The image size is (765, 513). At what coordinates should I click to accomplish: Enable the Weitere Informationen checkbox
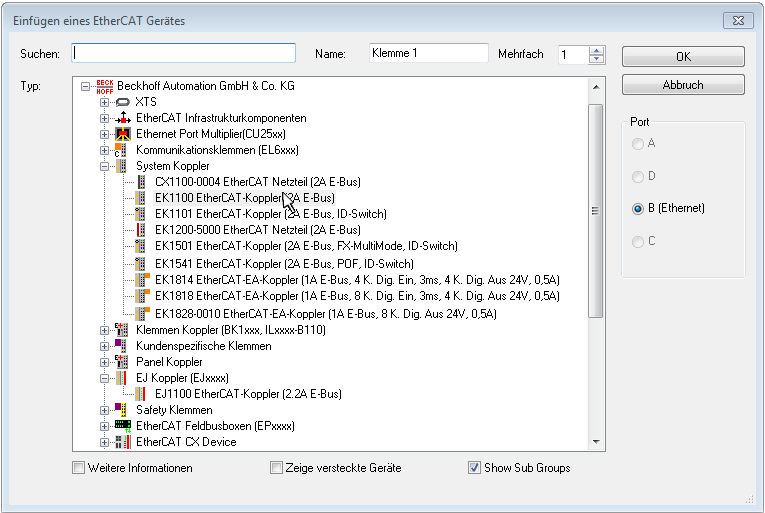tap(79, 468)
